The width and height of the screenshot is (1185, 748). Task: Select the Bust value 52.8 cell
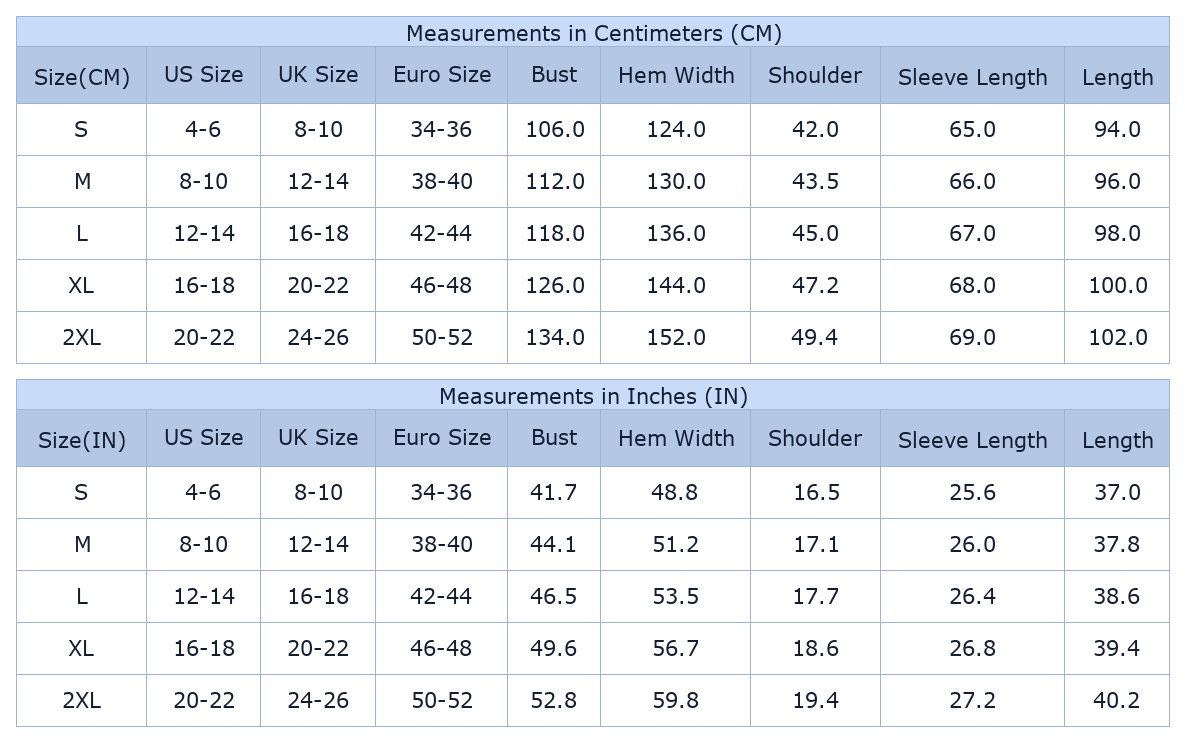coord(553,700)
